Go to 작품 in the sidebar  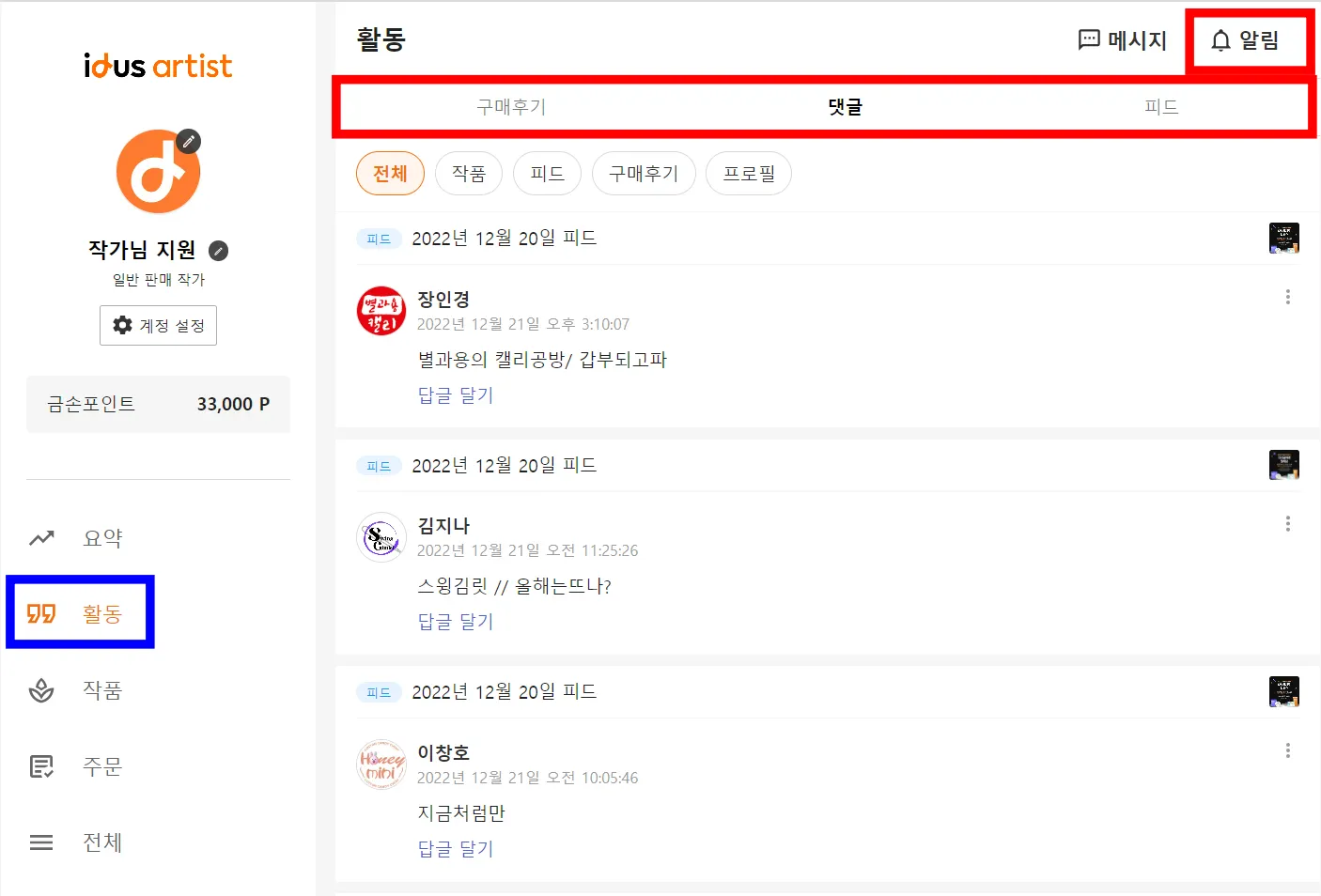point(102,690)
